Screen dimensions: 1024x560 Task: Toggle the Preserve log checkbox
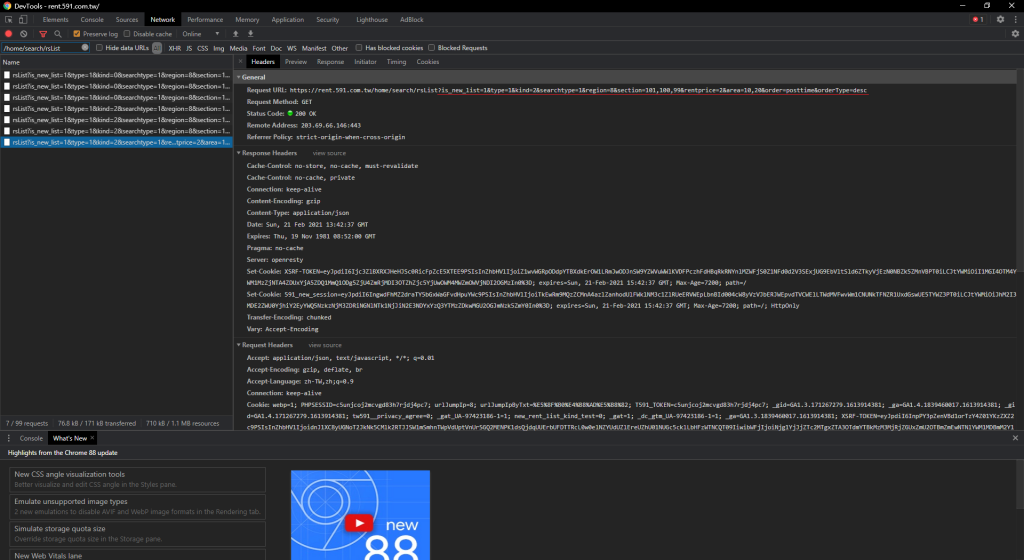pos(76,34)
